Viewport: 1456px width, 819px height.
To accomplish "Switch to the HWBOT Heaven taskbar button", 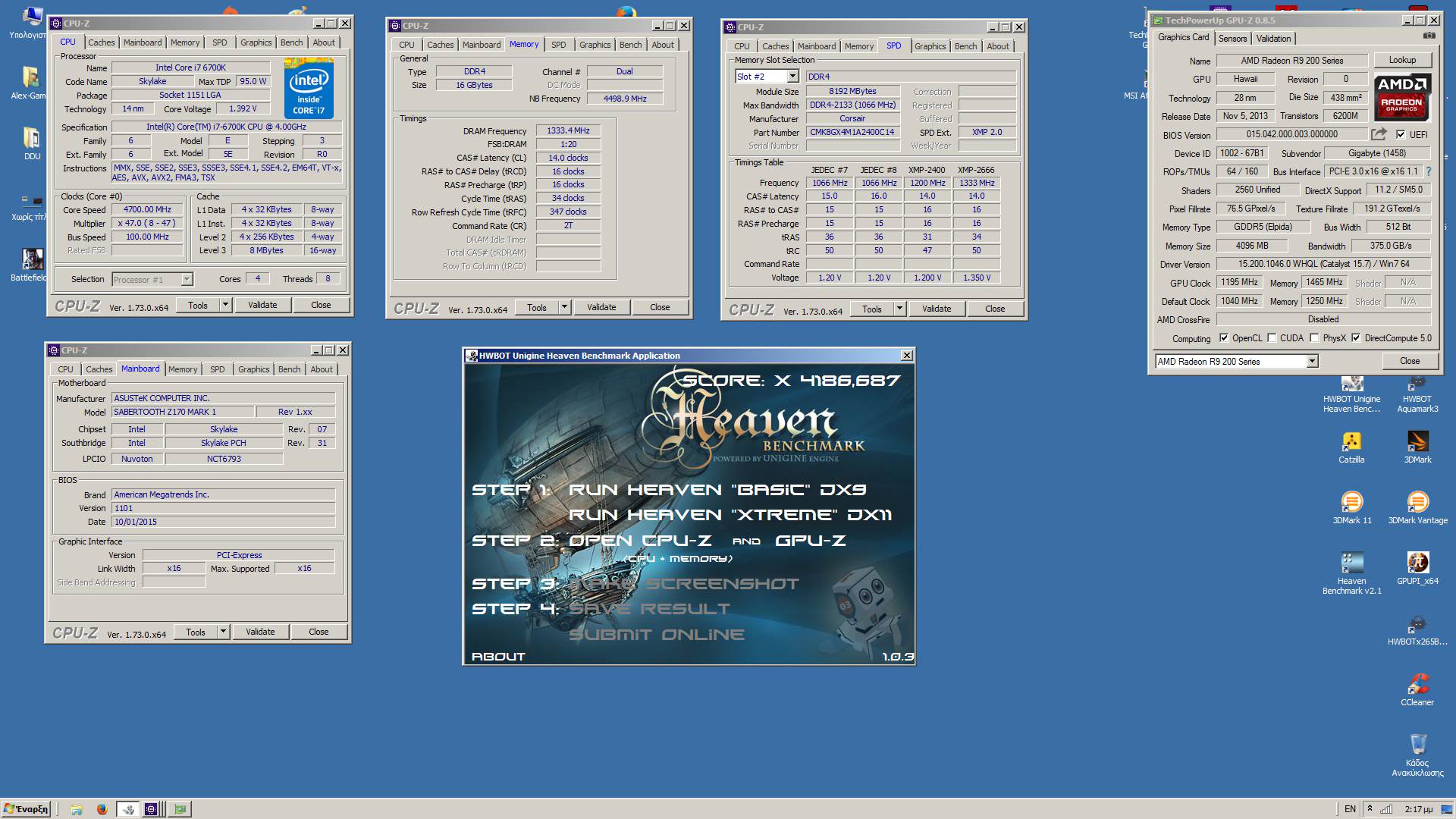I will point(128,809).
